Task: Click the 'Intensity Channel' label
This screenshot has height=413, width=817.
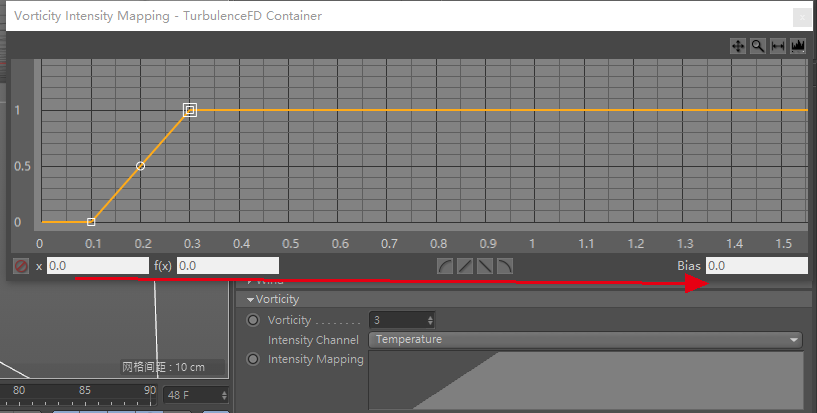Action: pyautogui.click(x=313, y=340)
